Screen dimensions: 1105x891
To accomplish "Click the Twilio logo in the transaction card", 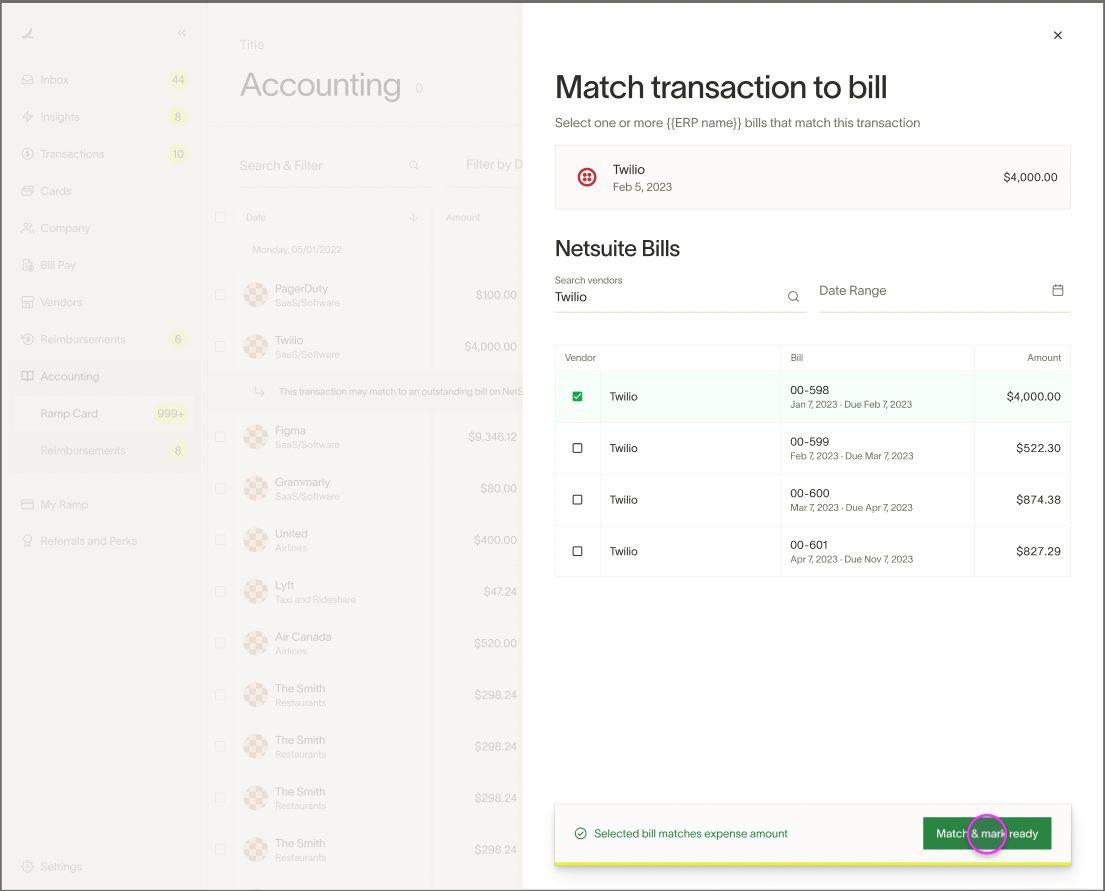I will [587, 177].
